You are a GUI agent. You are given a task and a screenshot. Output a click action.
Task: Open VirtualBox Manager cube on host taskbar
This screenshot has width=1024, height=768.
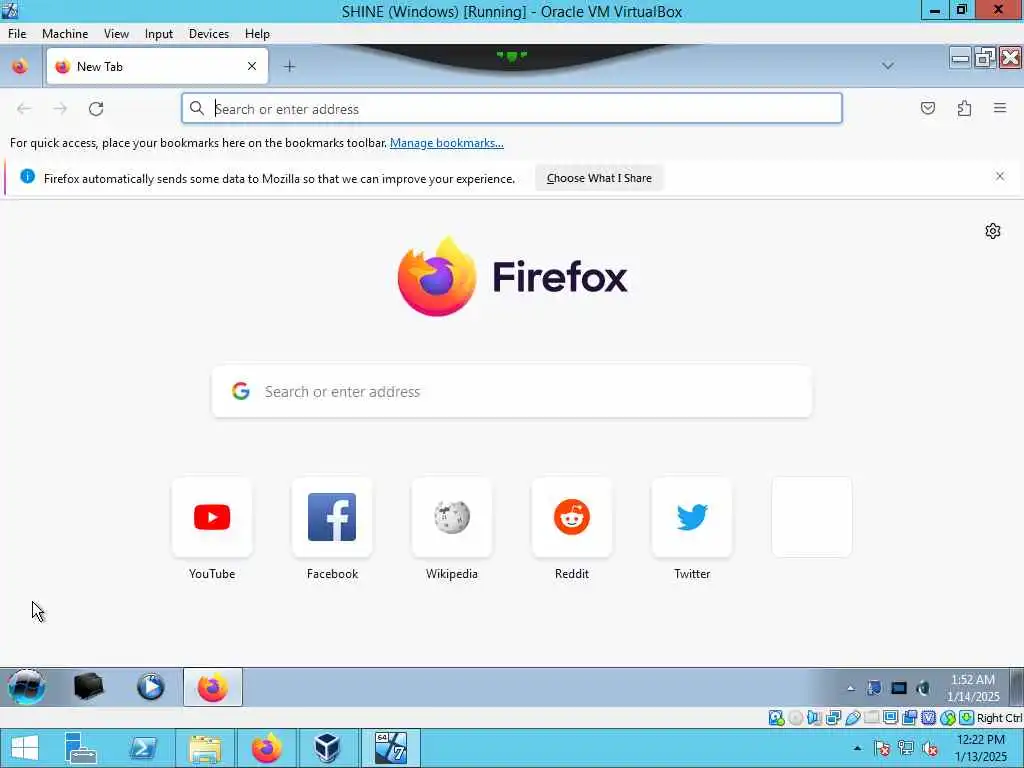327,748
